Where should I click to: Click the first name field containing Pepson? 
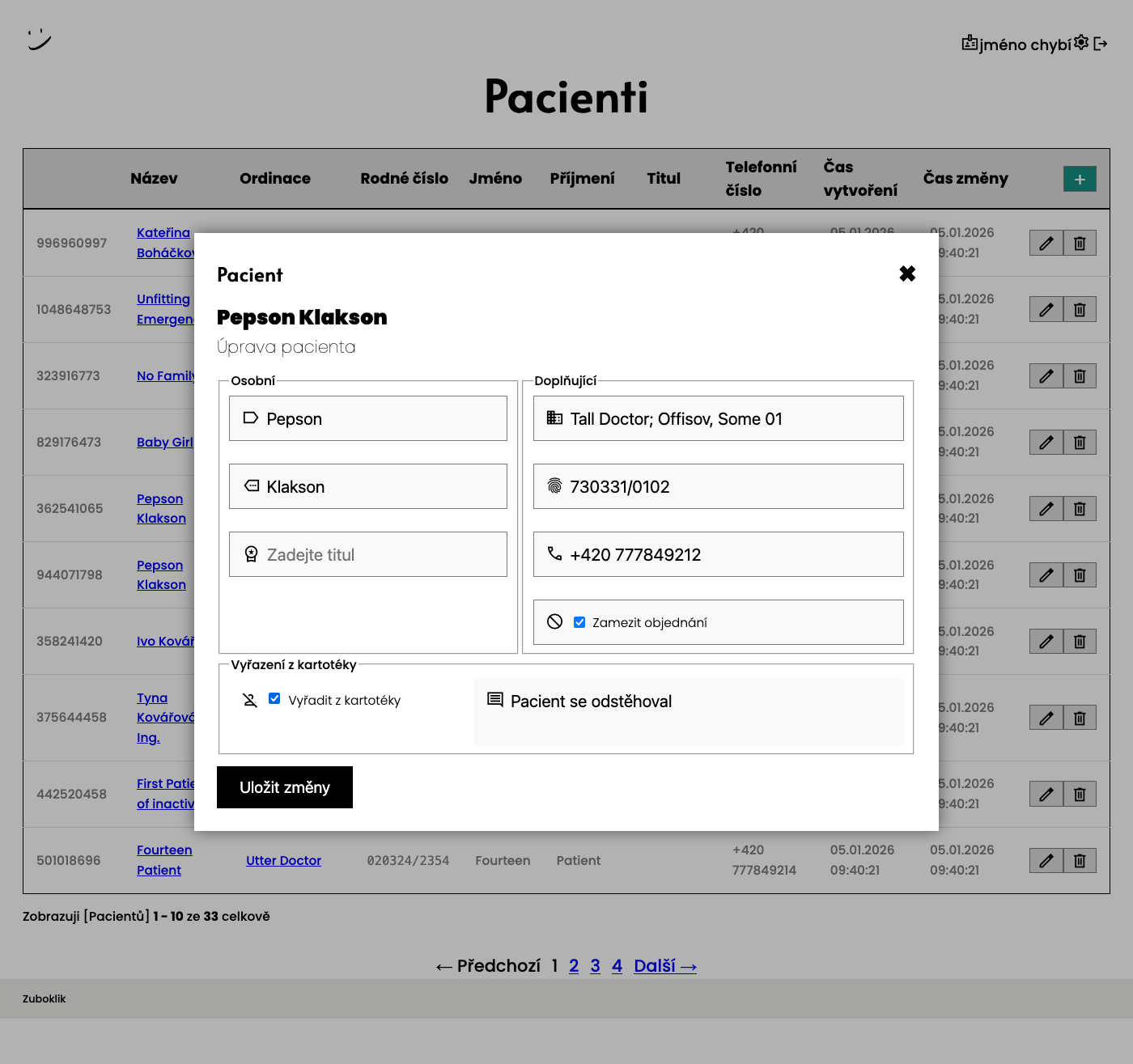tap(368, 418)
